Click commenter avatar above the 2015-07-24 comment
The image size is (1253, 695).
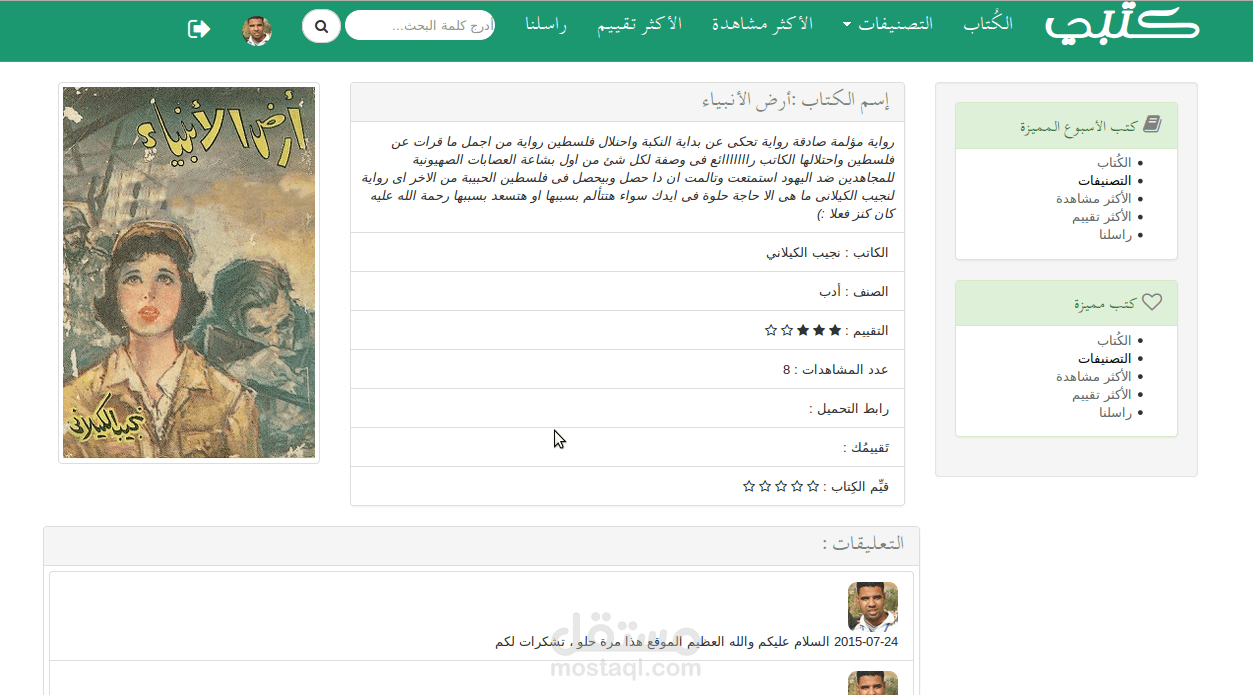pos(873,607)
